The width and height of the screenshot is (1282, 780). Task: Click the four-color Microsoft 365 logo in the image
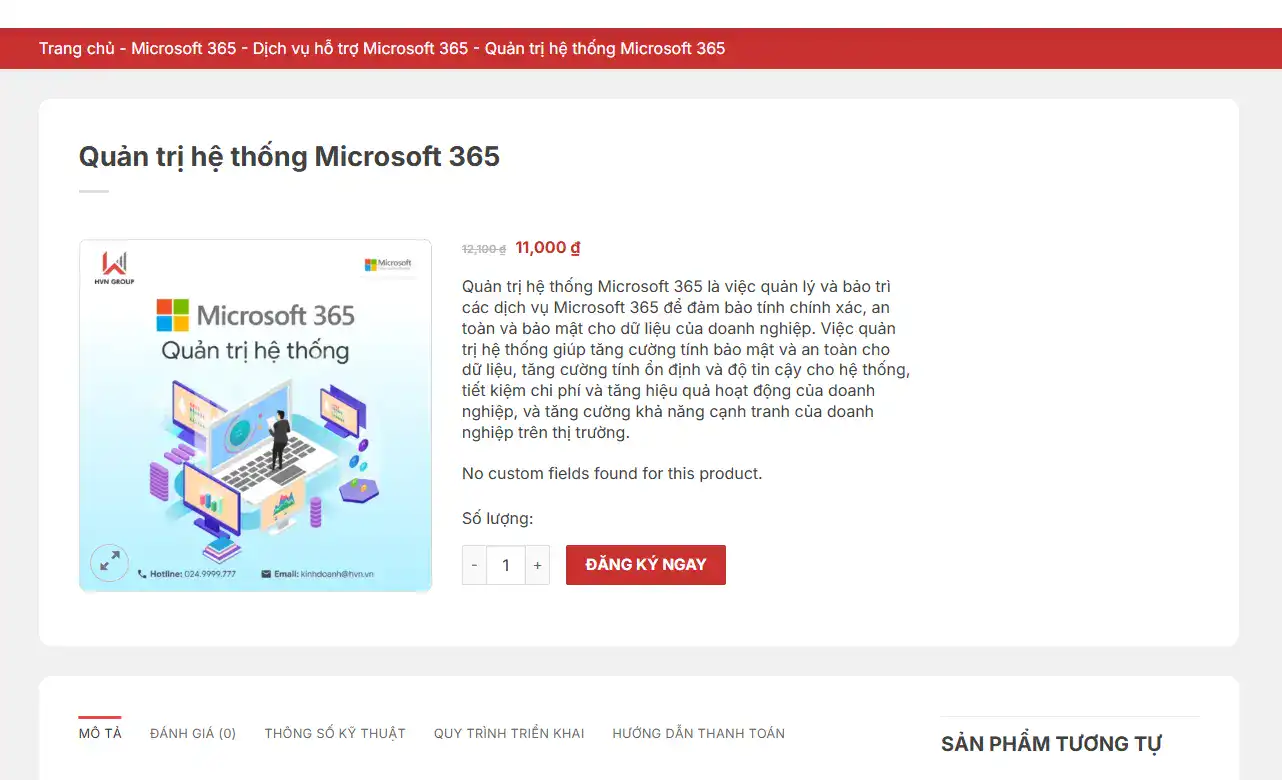tap(173, 315)
